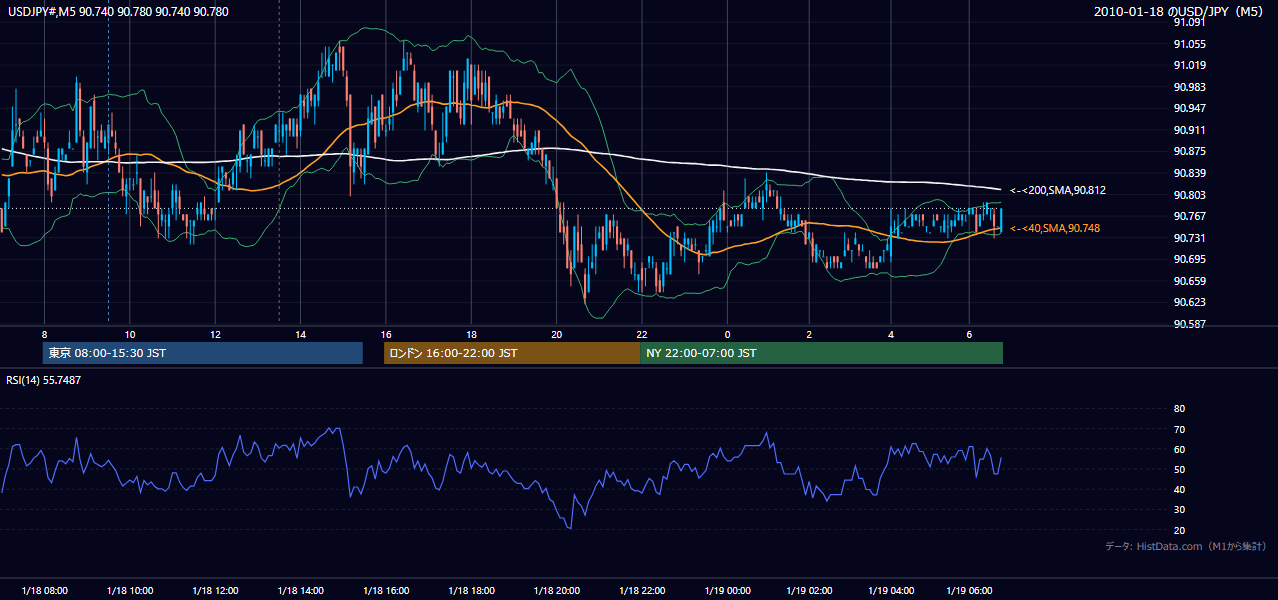
Task: Click the 1/19 06:00 time axis label
Action: (970, 590)
